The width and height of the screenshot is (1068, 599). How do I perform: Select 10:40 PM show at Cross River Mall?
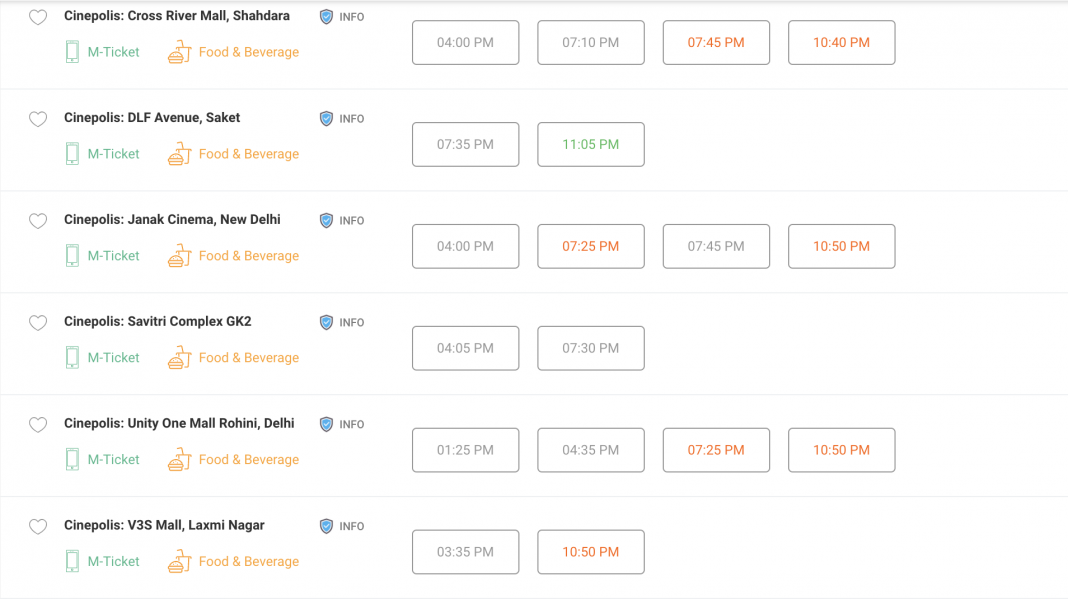[841, 43]
